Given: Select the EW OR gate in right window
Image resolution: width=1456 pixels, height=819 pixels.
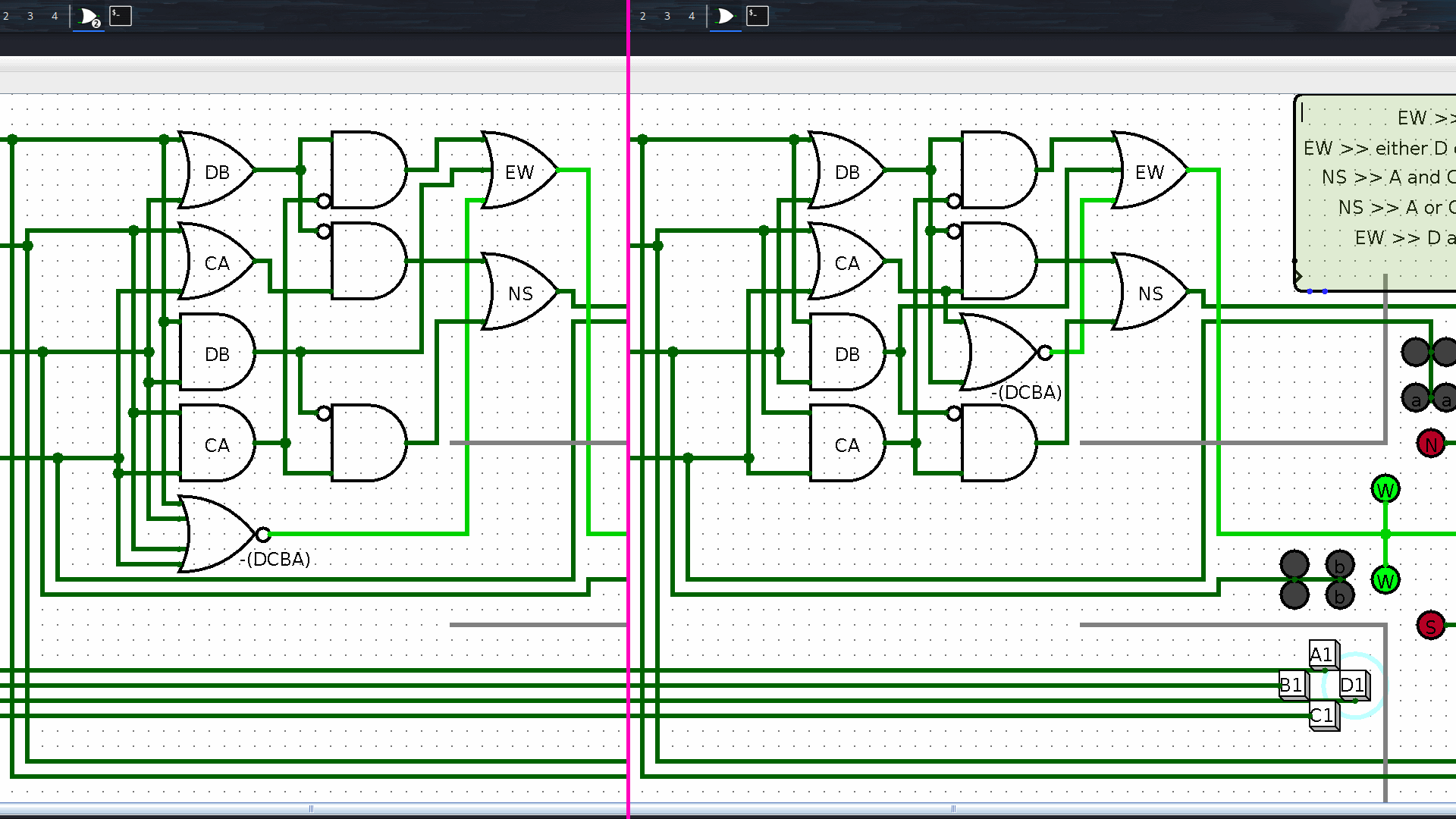Looking at the screenshot, I should pyautogui.click(x=1150, y=170).
